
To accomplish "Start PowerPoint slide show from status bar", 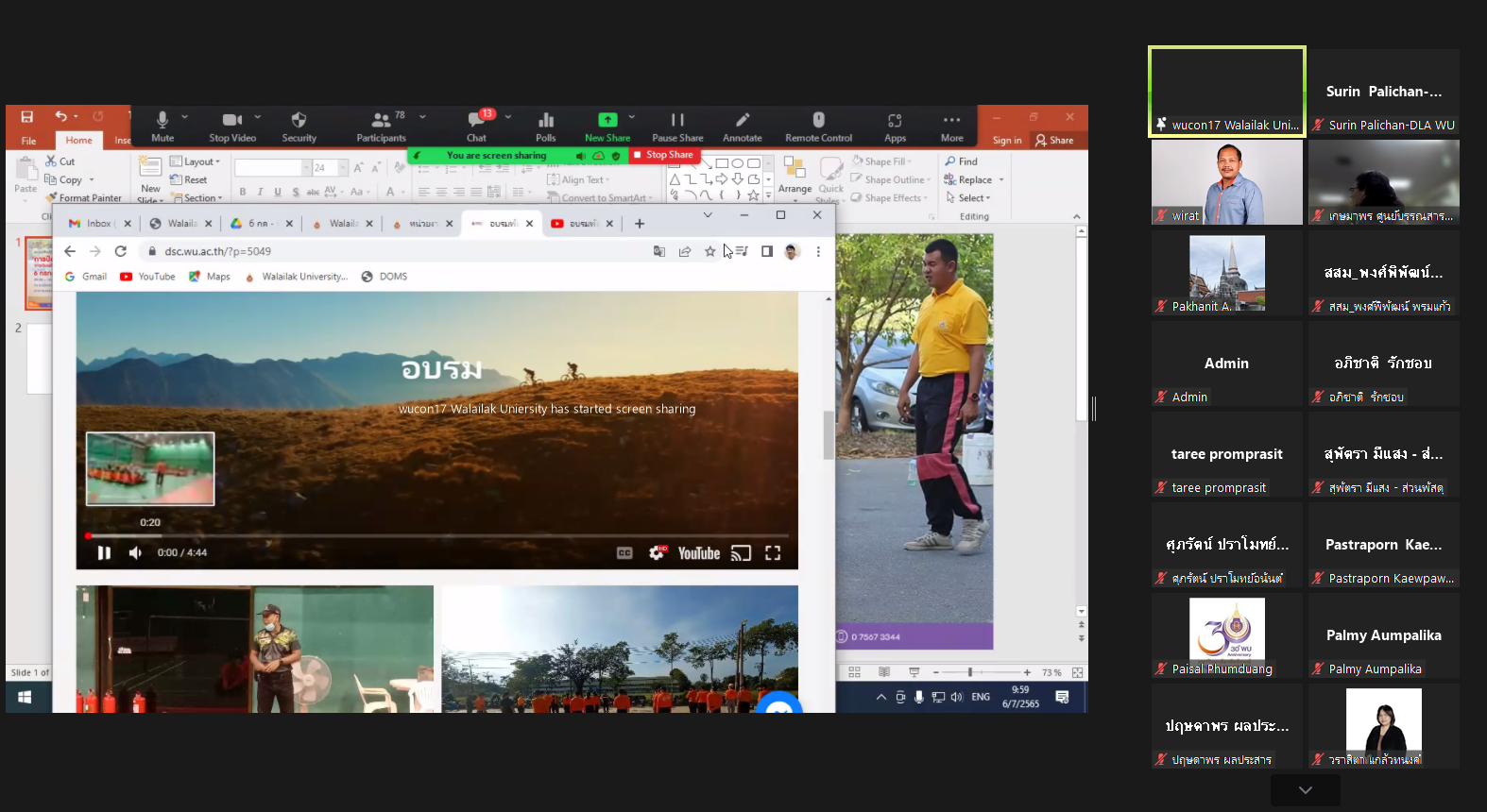I will (914, 672).
